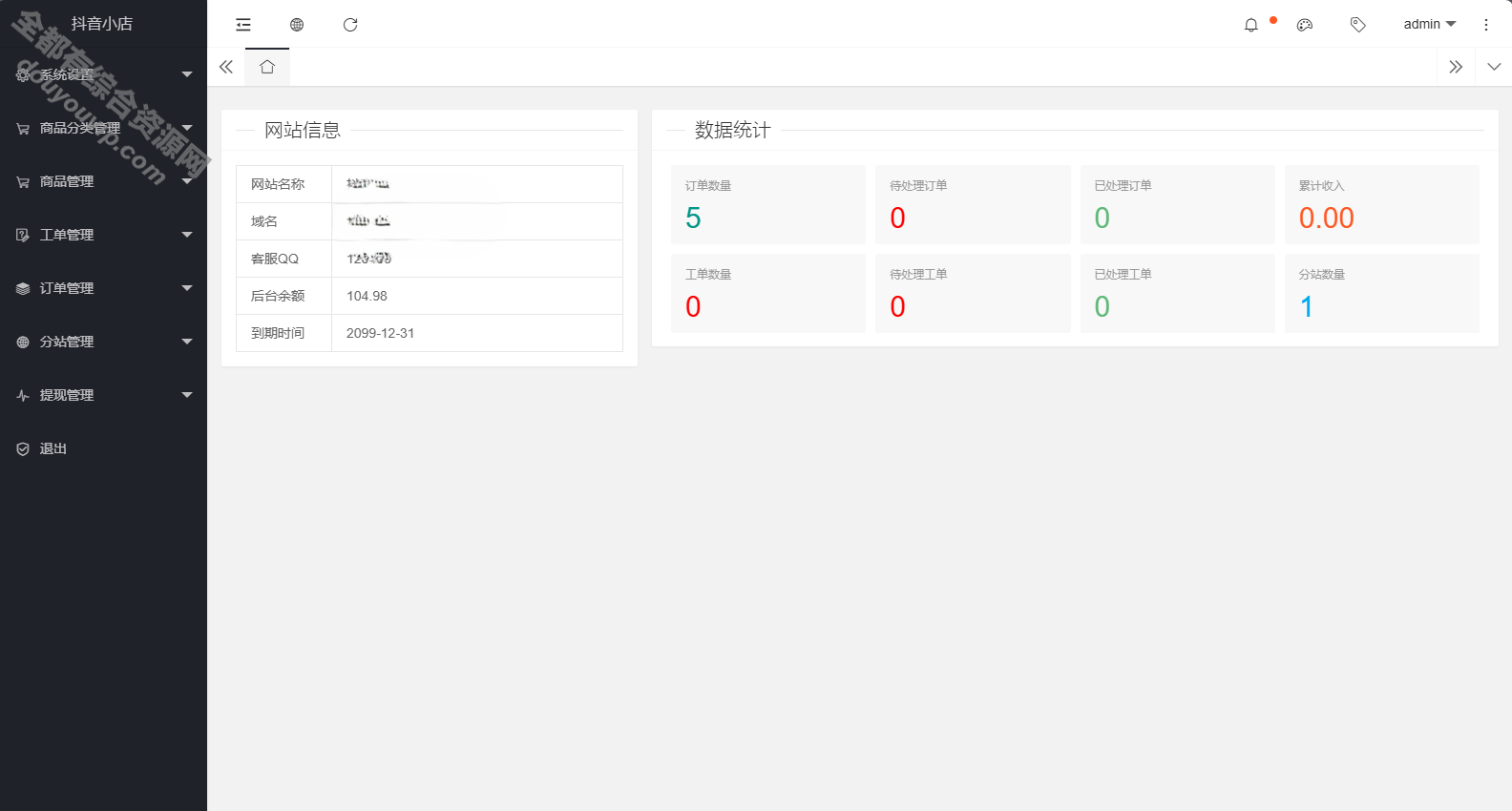Click the 客服QQ table label
Image resolution: width=1512 pixels, height=811 pixels.
[x=275, y=259]
